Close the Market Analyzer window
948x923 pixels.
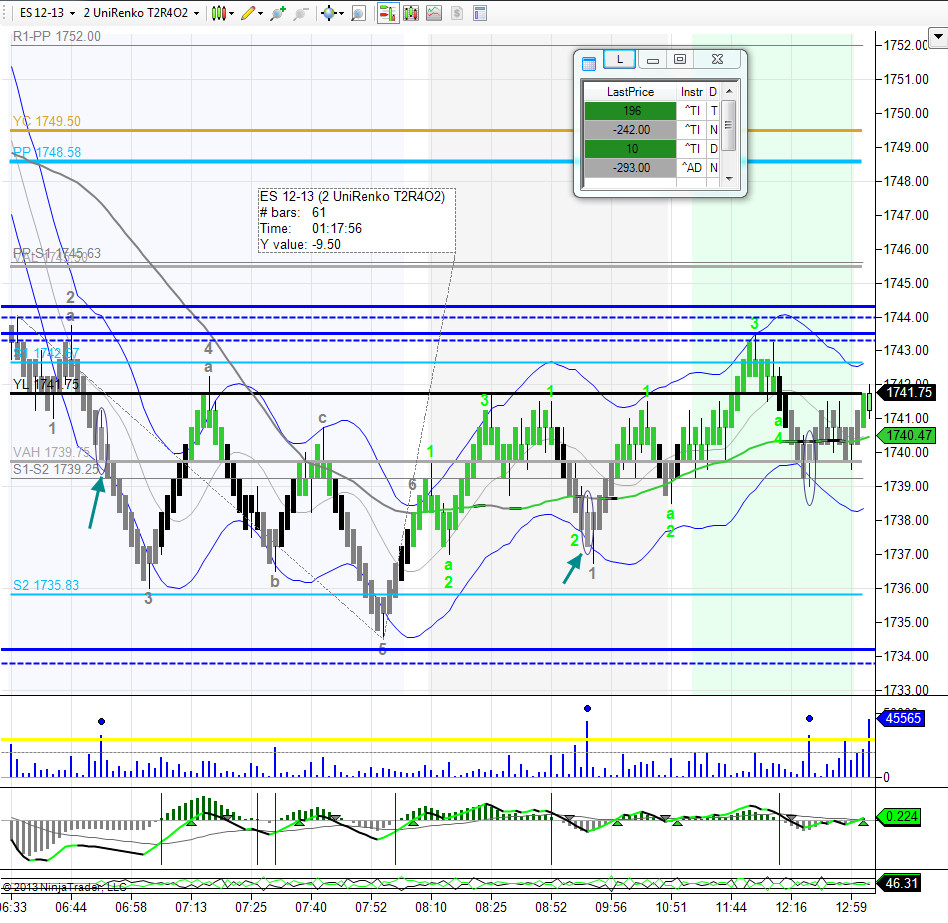717,59
